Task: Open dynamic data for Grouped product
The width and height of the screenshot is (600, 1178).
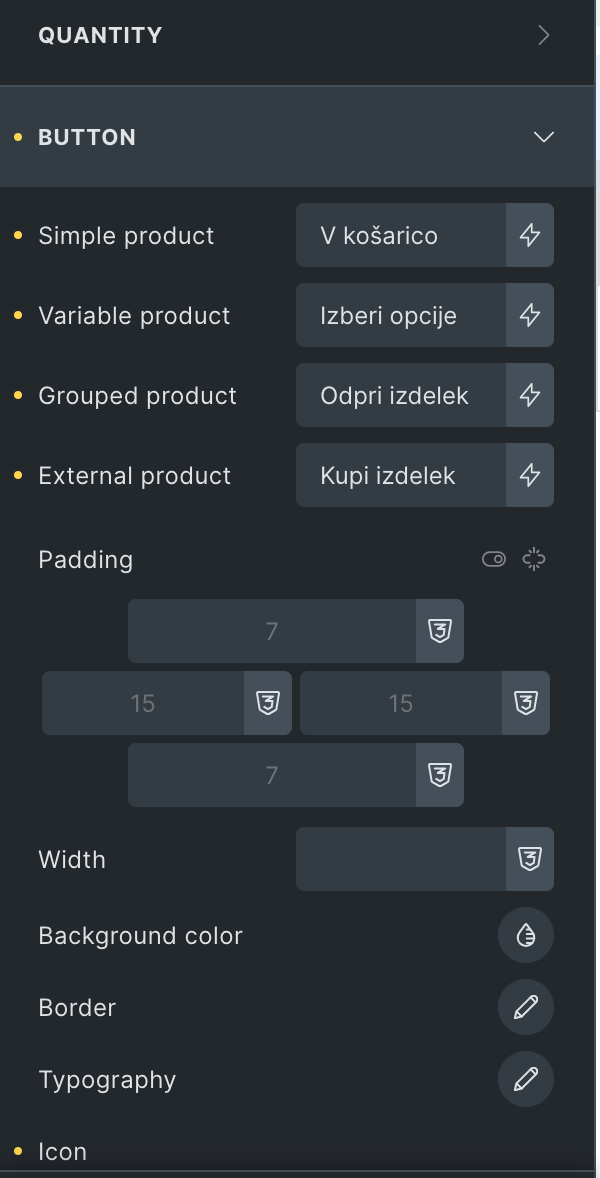Action: [529, 396]
